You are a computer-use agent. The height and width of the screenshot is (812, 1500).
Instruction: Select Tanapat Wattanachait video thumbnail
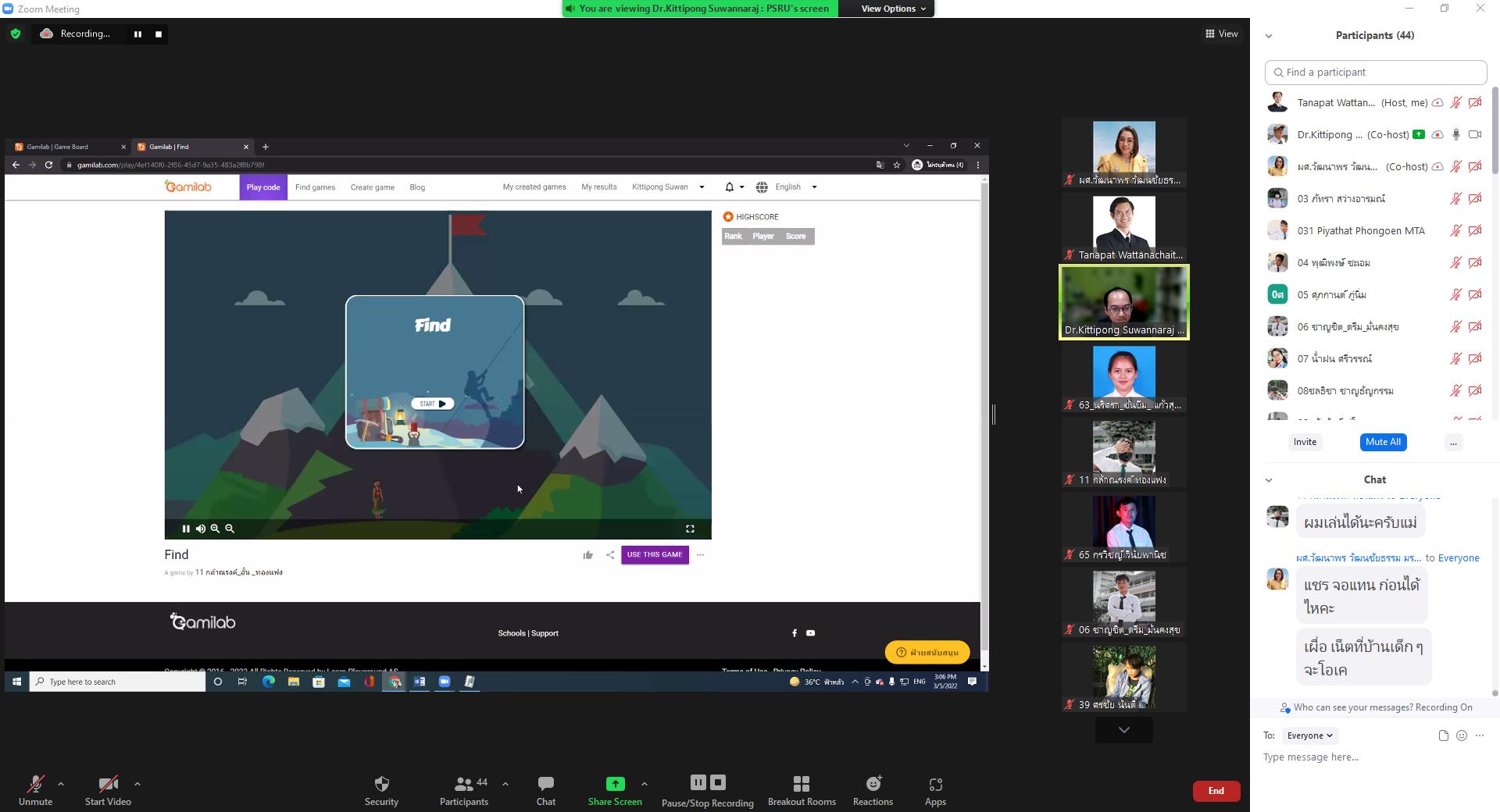click(1124, 228)
